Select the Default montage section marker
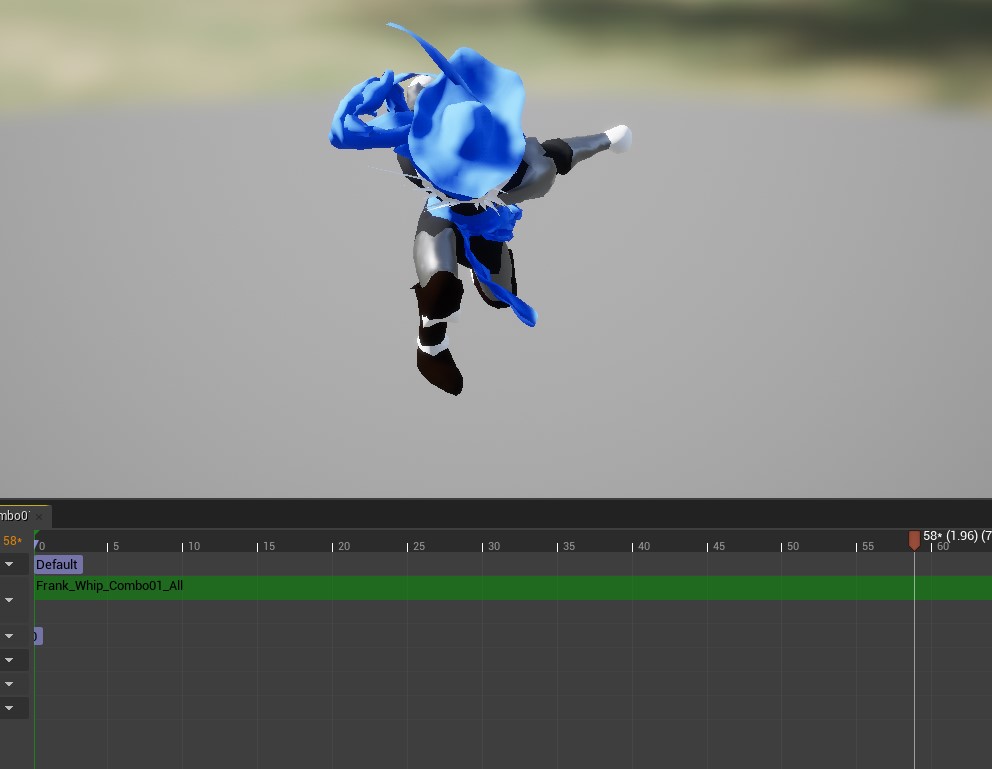This screenshot has height=769, width=992. 57,564
